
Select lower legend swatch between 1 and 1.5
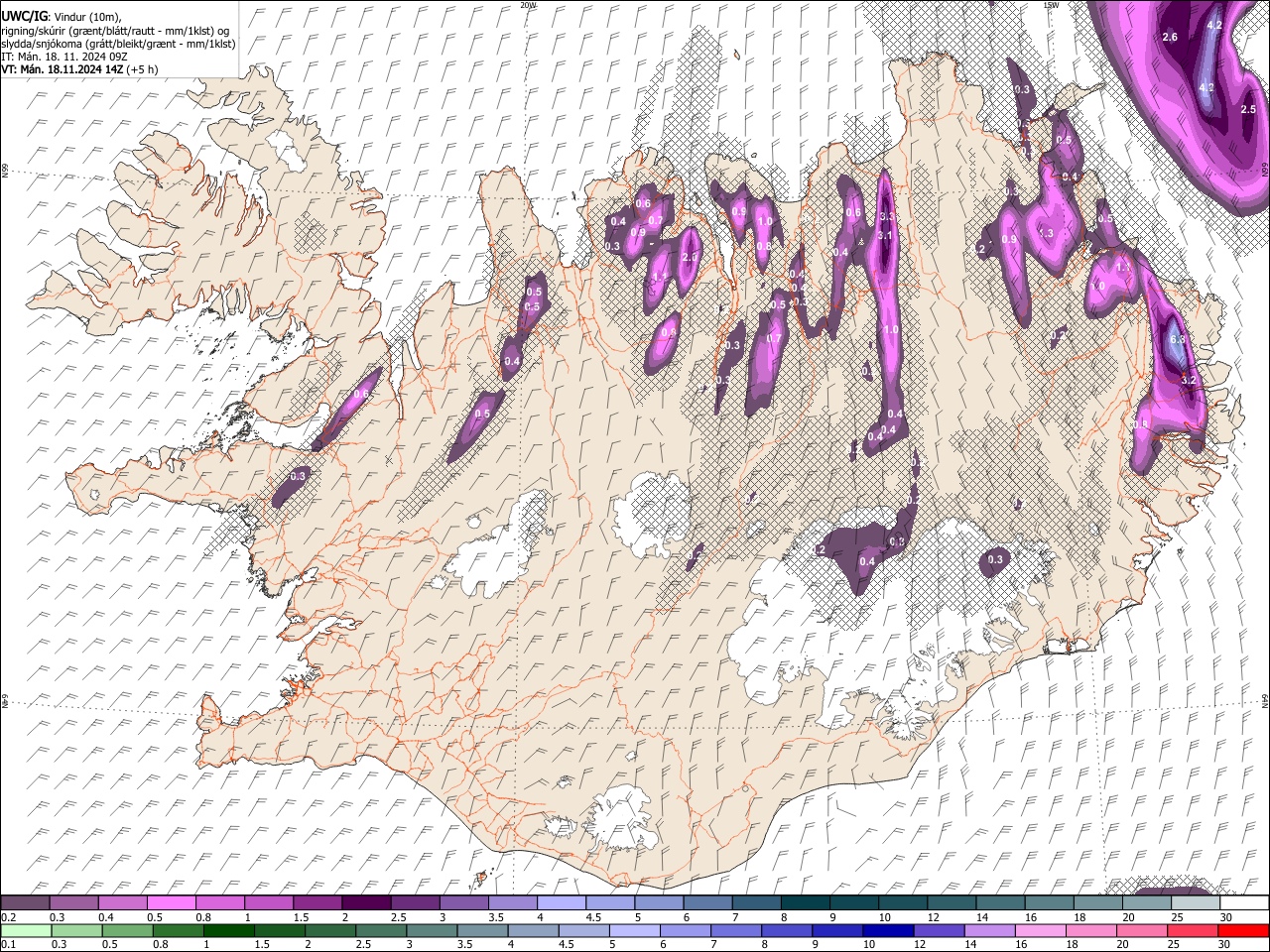click(x=228, y=930)
